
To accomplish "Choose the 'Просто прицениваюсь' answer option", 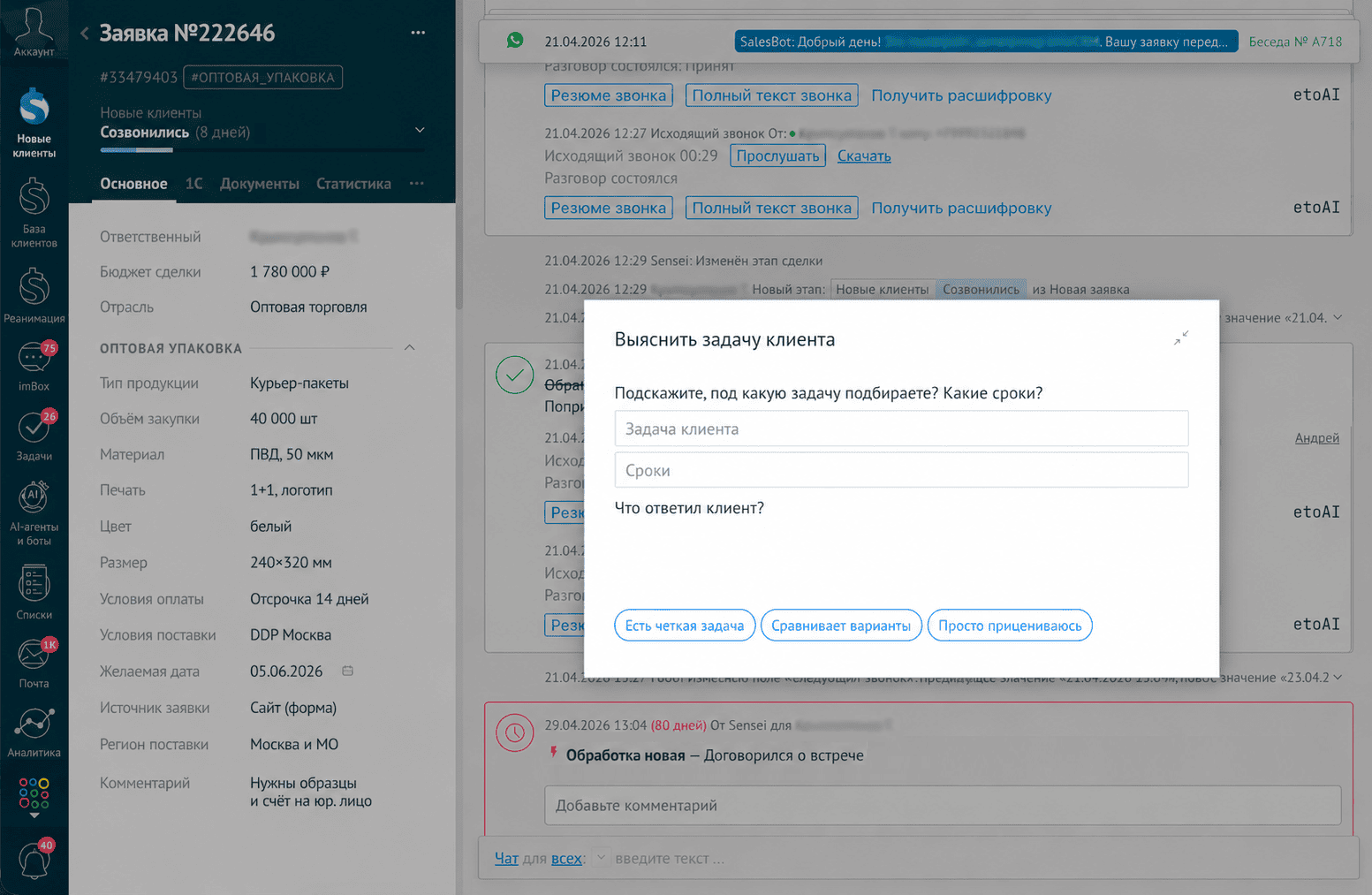I will tap(1010, 626).
